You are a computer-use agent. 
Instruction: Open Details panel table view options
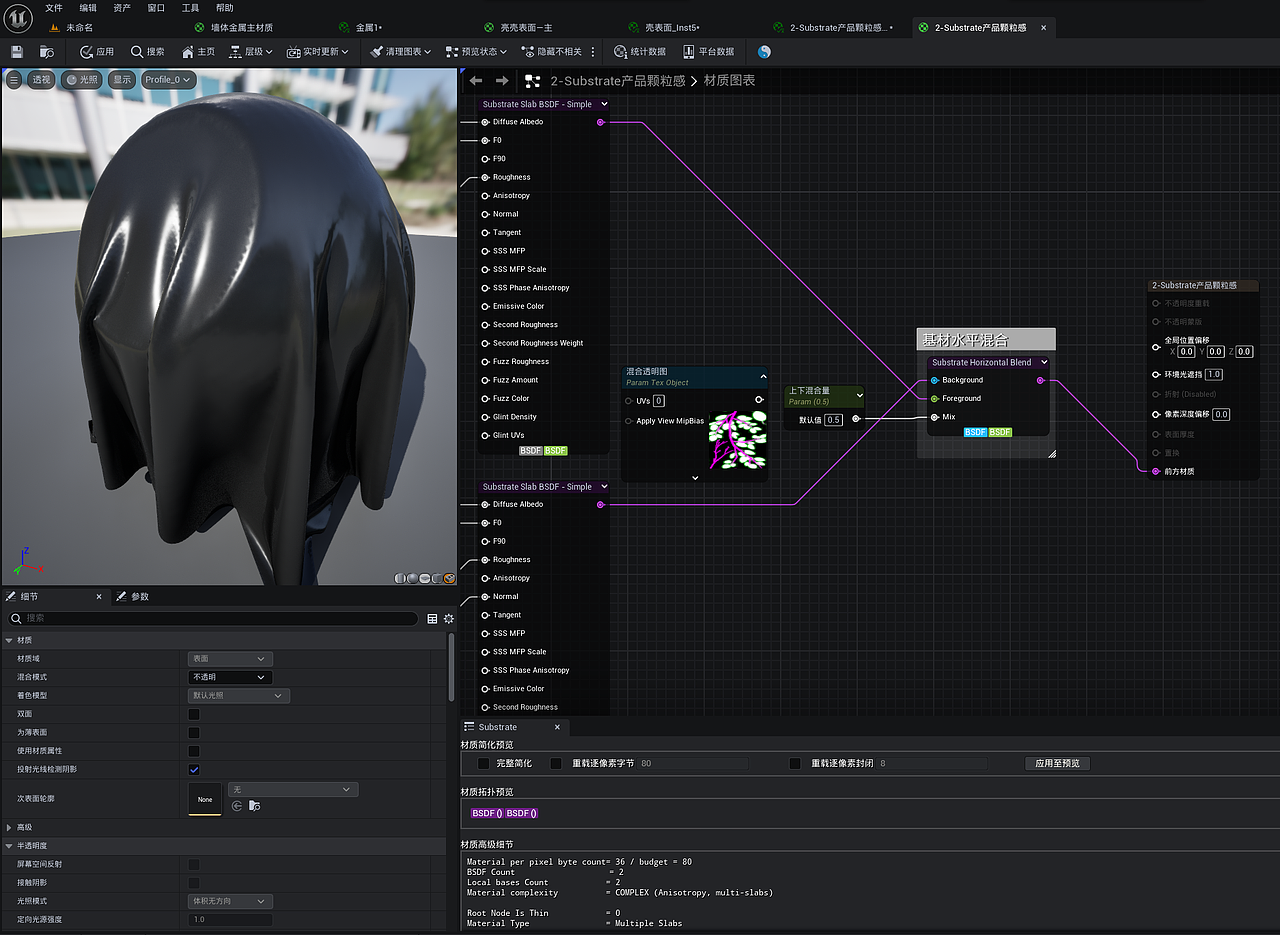point(432,619)
